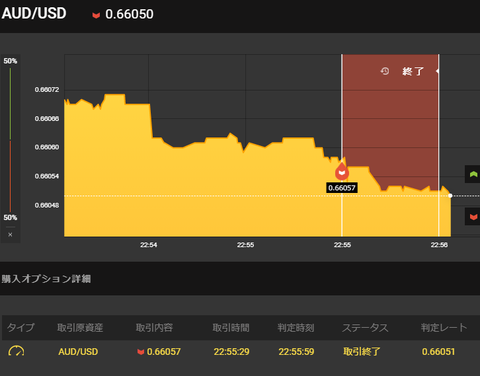Image resolution: width=480 pixels, height=376 pixels.
Task: Click the 判定レート column header
Action: pos(444,328)
